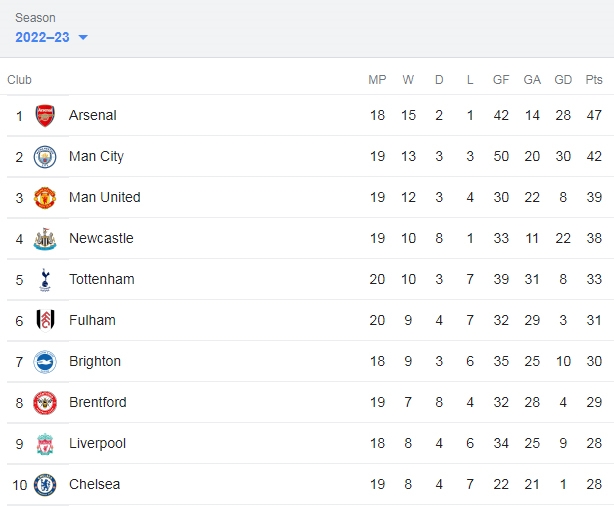This screenshot has height=508, width=614.
Task: Click the Brighton club crest
Action: click(45, 362)
